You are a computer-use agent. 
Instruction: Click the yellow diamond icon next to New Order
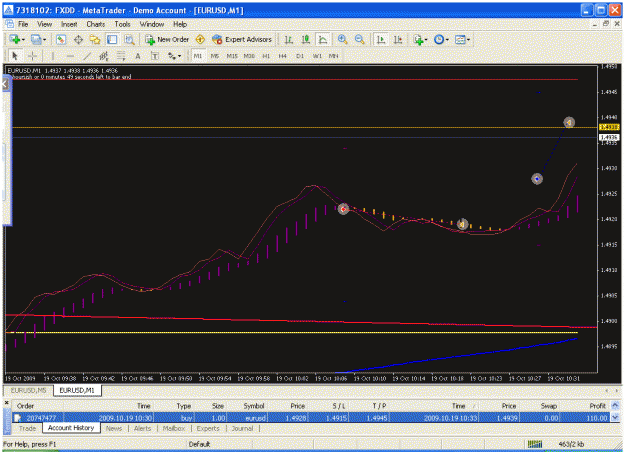point(200,39)
